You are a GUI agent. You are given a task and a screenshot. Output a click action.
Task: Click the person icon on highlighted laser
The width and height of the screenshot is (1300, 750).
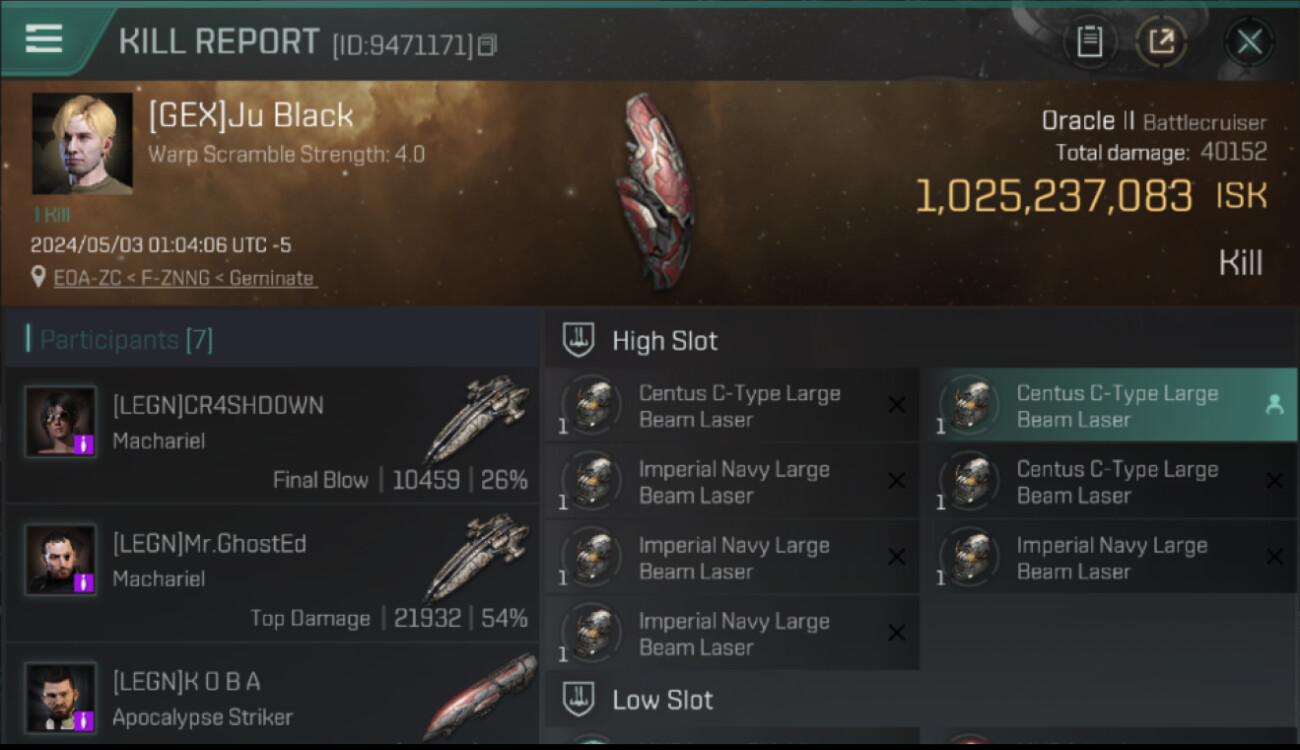pos(1274,405)
